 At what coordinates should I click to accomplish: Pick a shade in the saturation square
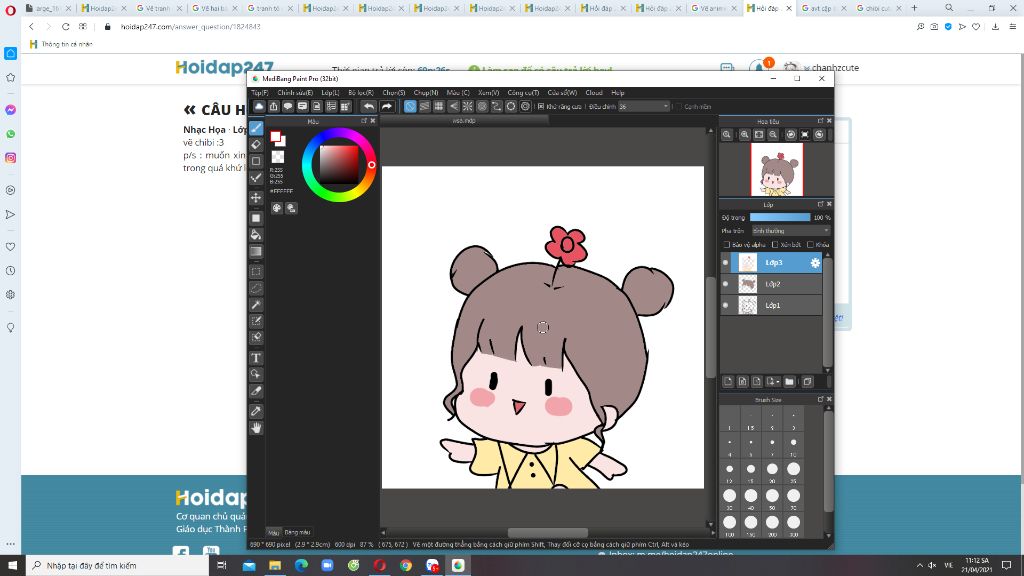click(338, 164)
